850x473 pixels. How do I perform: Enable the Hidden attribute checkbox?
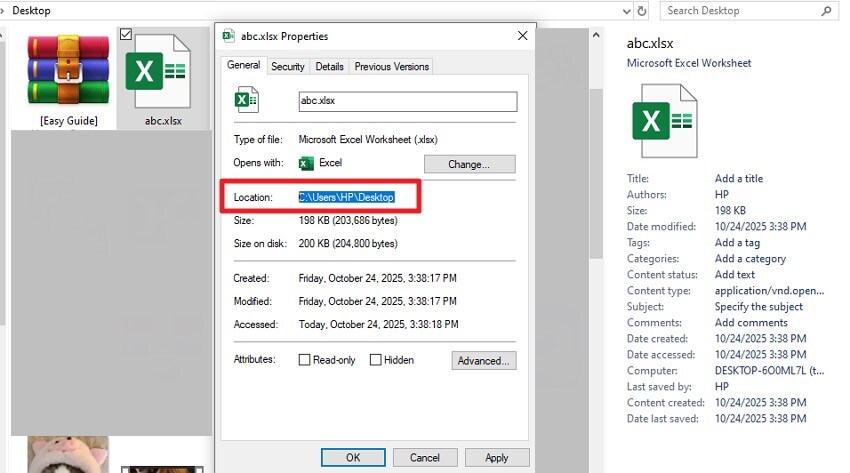[x=375, y=360]
